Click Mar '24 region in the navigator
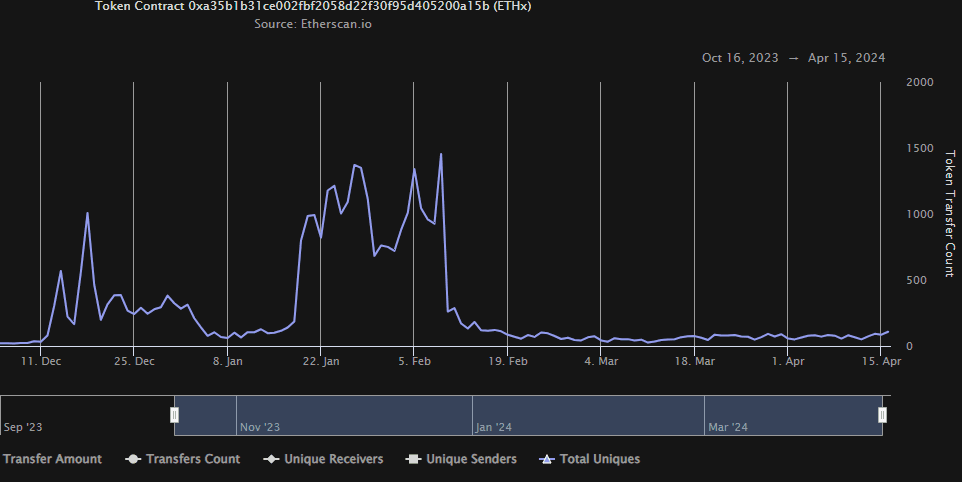 (728, 427)
